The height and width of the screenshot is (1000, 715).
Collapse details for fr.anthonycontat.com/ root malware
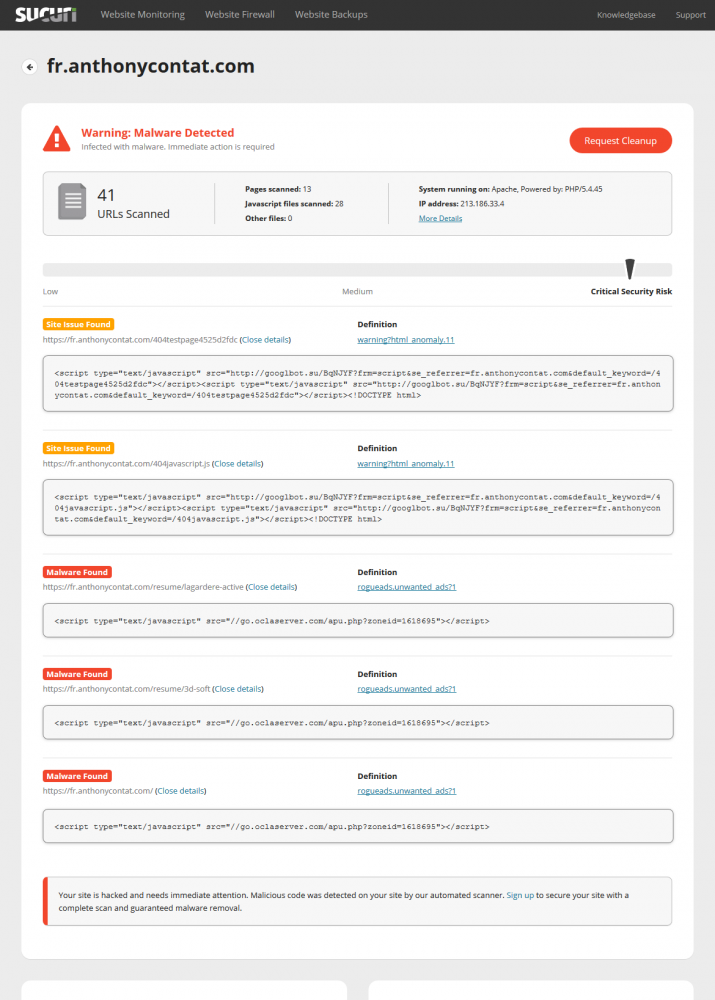click(181, 791)
